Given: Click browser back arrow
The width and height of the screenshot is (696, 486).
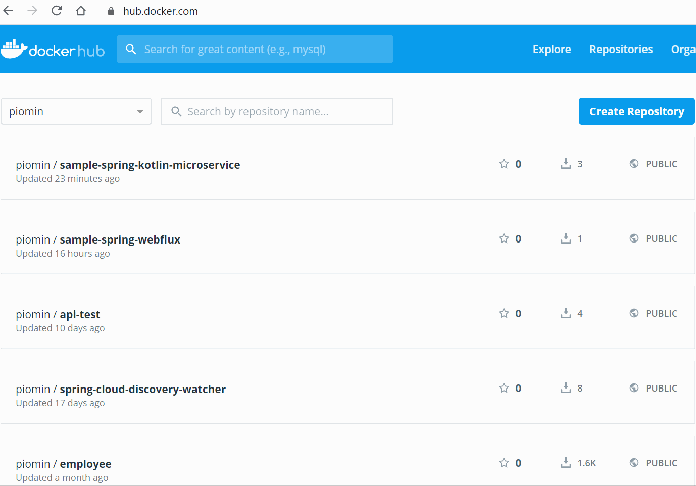Looking at the screenshot, I should click(8, 11).
